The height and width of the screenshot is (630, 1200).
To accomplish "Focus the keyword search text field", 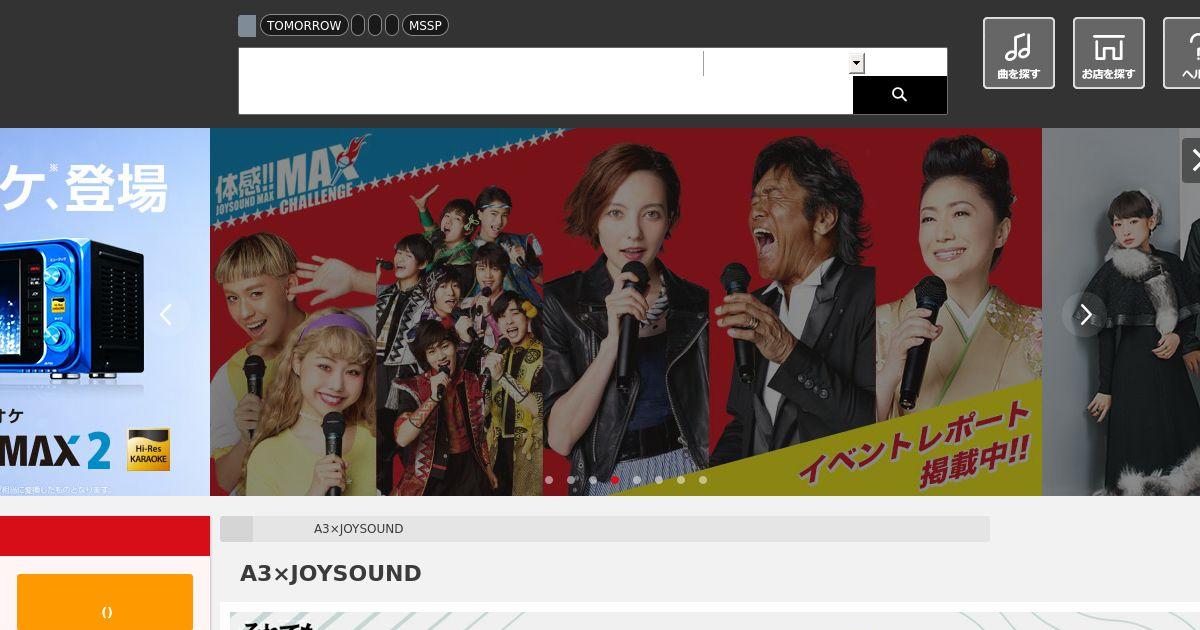I will (x=471, y=63).
